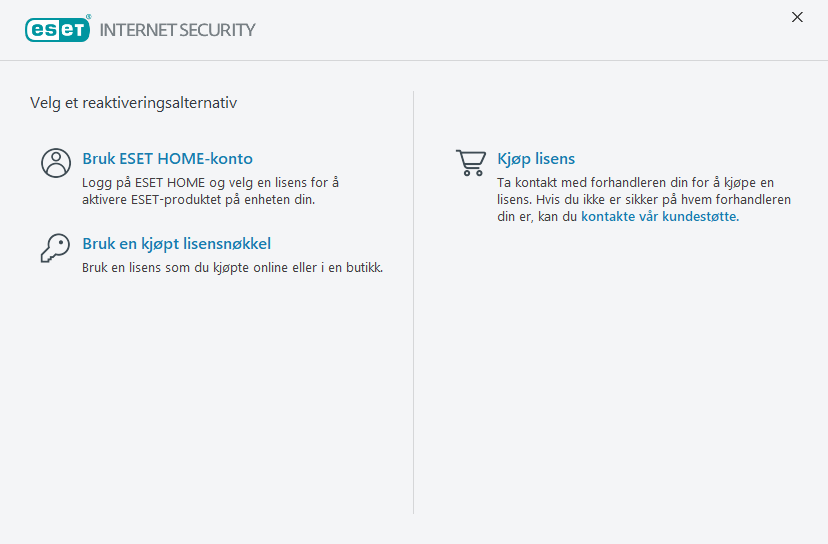Click the shopping cart icon

pos(471,163)
